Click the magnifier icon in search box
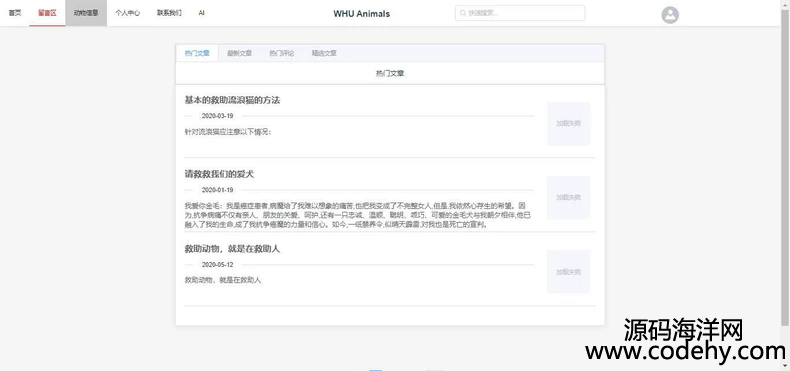 click(463, 13)
